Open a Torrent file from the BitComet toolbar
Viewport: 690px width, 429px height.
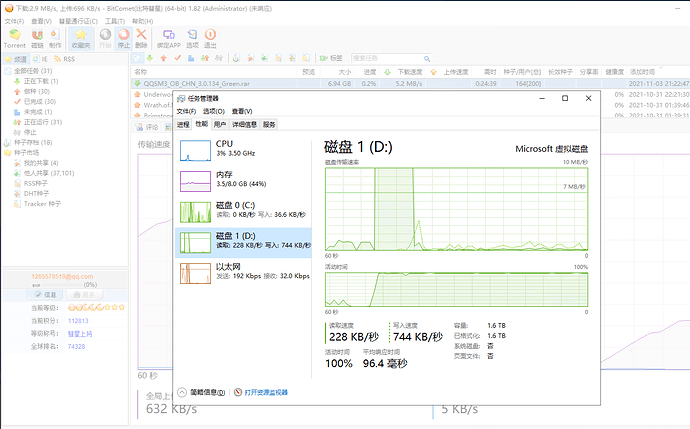[x=15, y=38]
